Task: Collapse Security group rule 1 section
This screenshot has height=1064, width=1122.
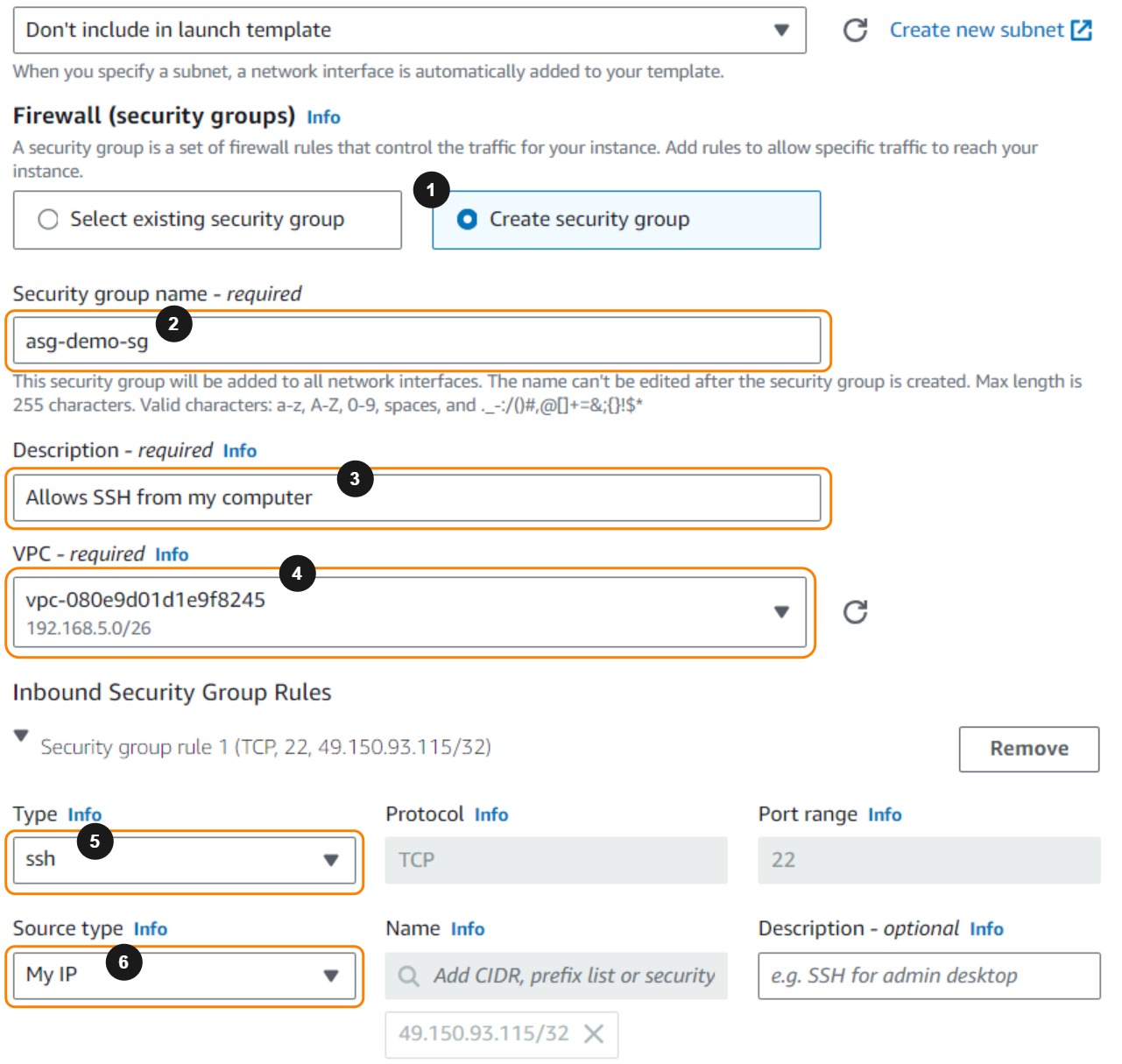Action: 22,736
